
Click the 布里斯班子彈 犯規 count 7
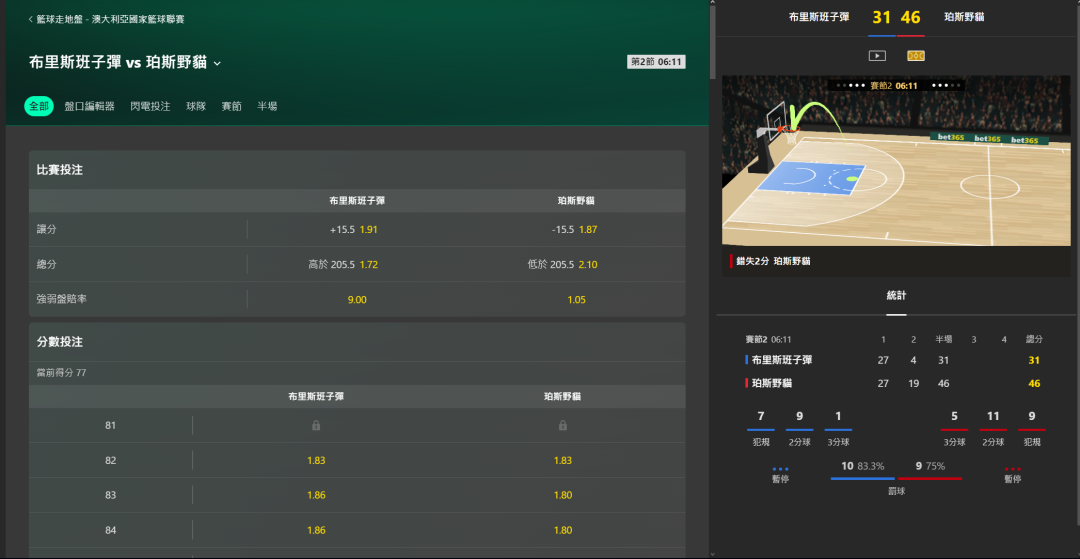click(x=760, y=416)
